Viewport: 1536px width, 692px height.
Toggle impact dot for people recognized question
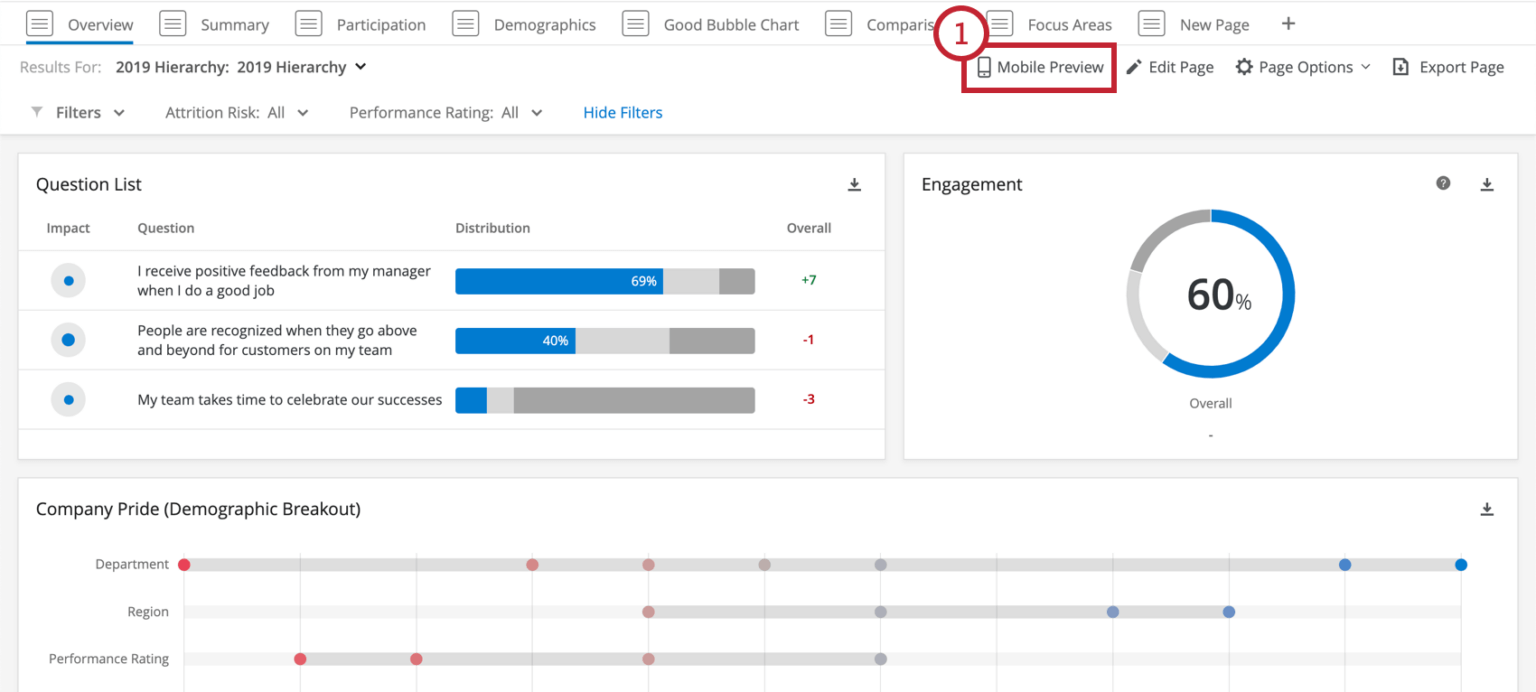pyautogui.click(x=68, y=340)
